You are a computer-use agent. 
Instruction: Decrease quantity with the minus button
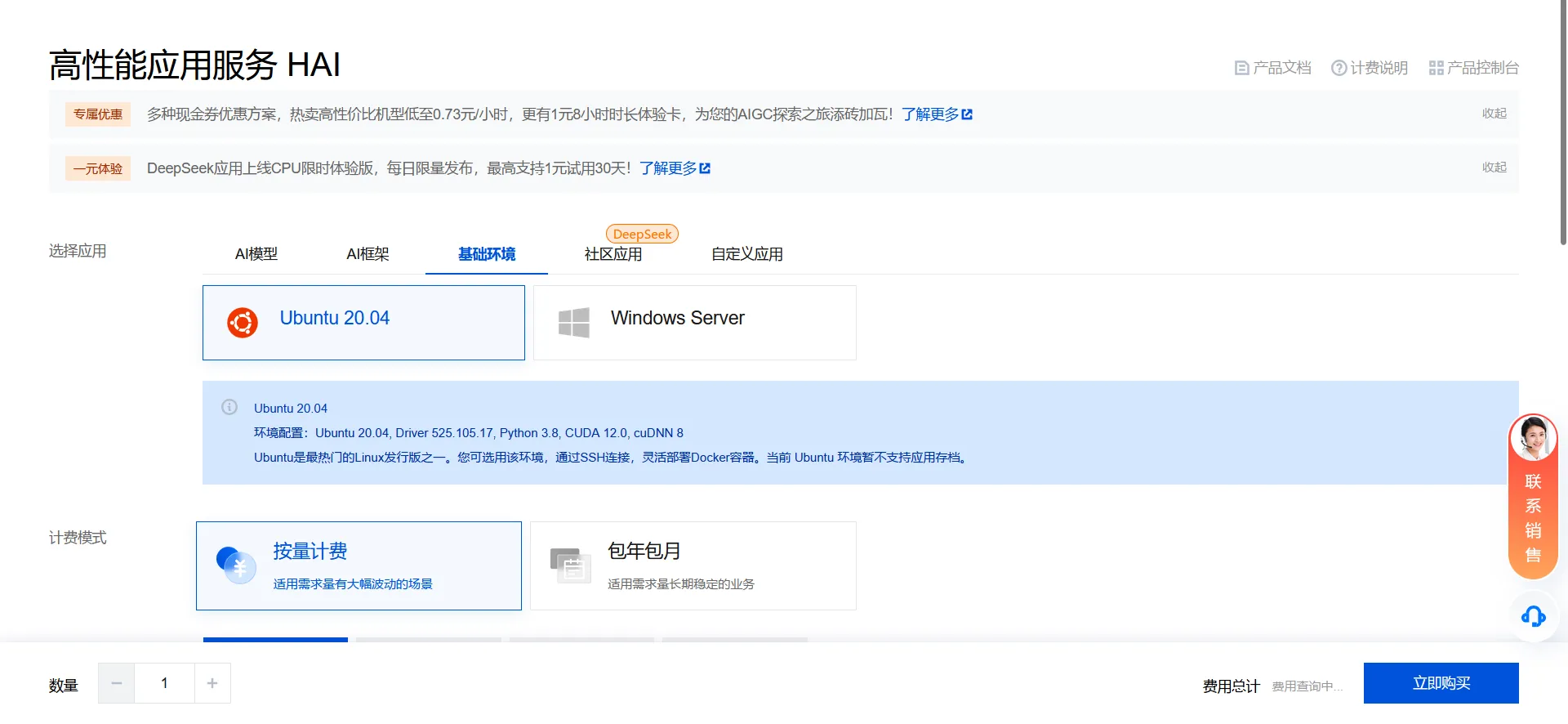117,683
